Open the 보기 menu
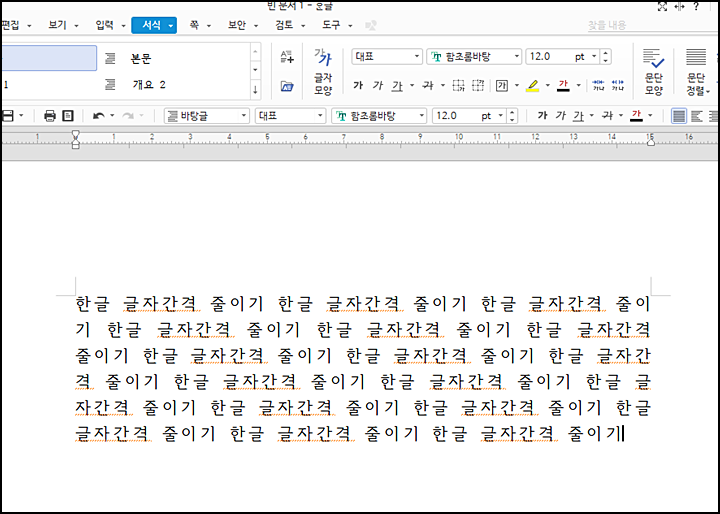Image resolution: width=720 pixels, height=514 pixels. point(63,25)
